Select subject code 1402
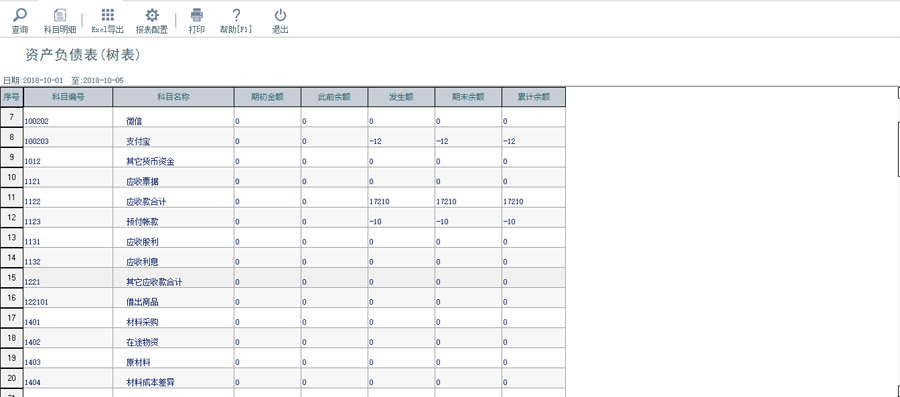Image resolution: width=900 pixels, height=397 pixels. pos(33,342)
